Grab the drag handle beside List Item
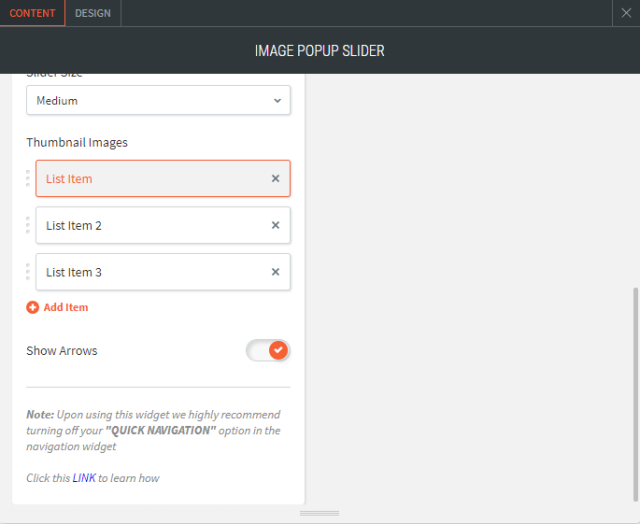The height and width of the screenshot is (524, 640). click(x=28, y=179)
